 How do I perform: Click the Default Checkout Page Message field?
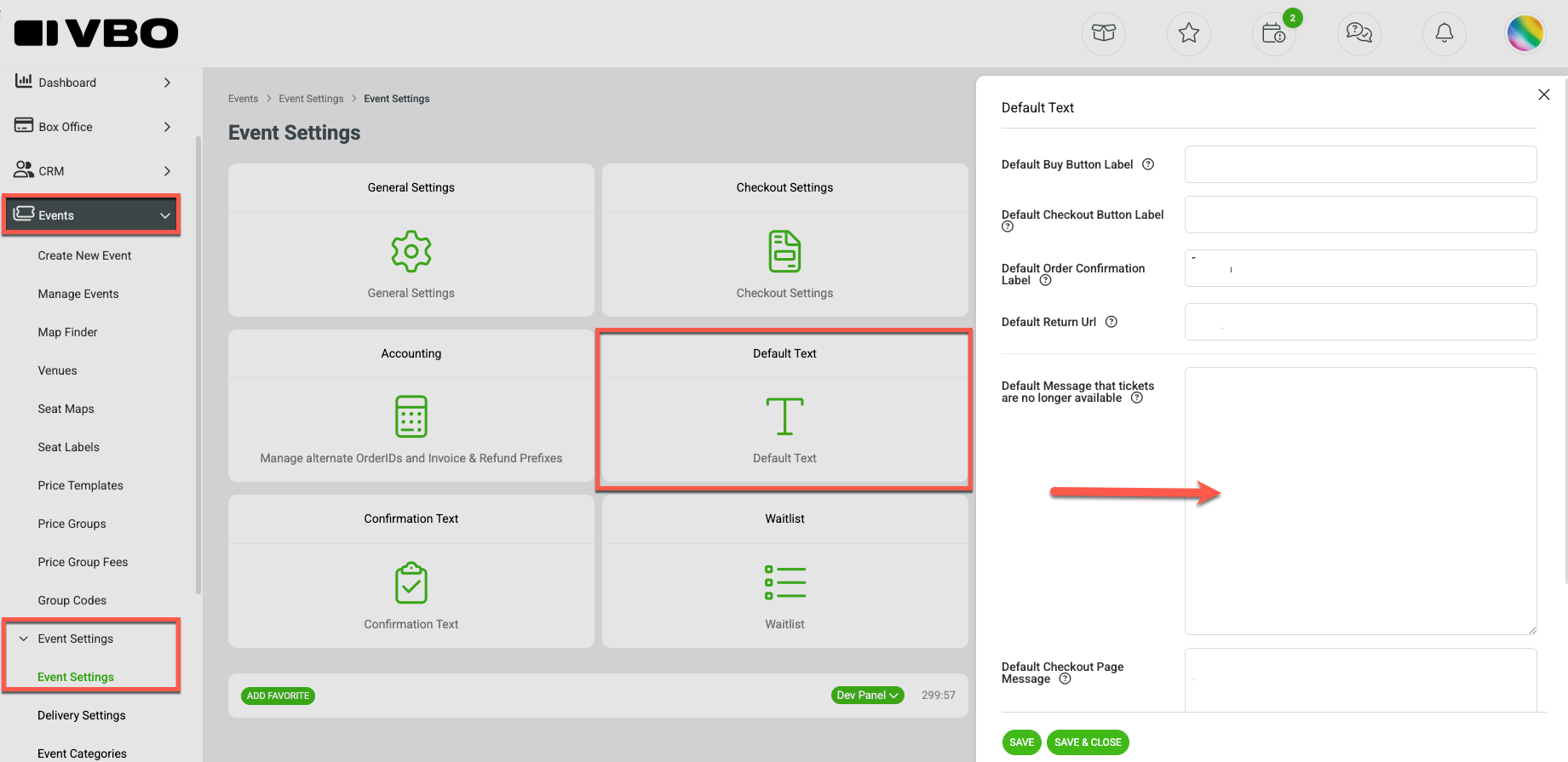[1360, 679]
